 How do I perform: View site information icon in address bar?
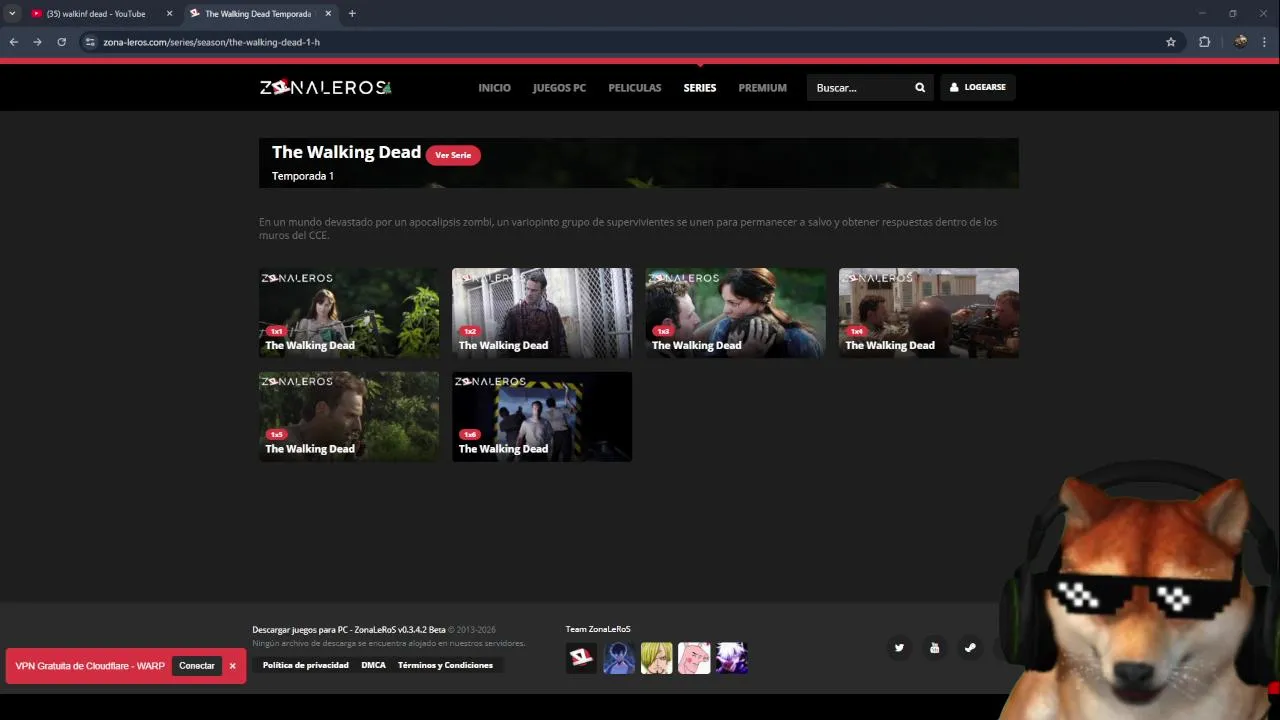click(90, 42)
